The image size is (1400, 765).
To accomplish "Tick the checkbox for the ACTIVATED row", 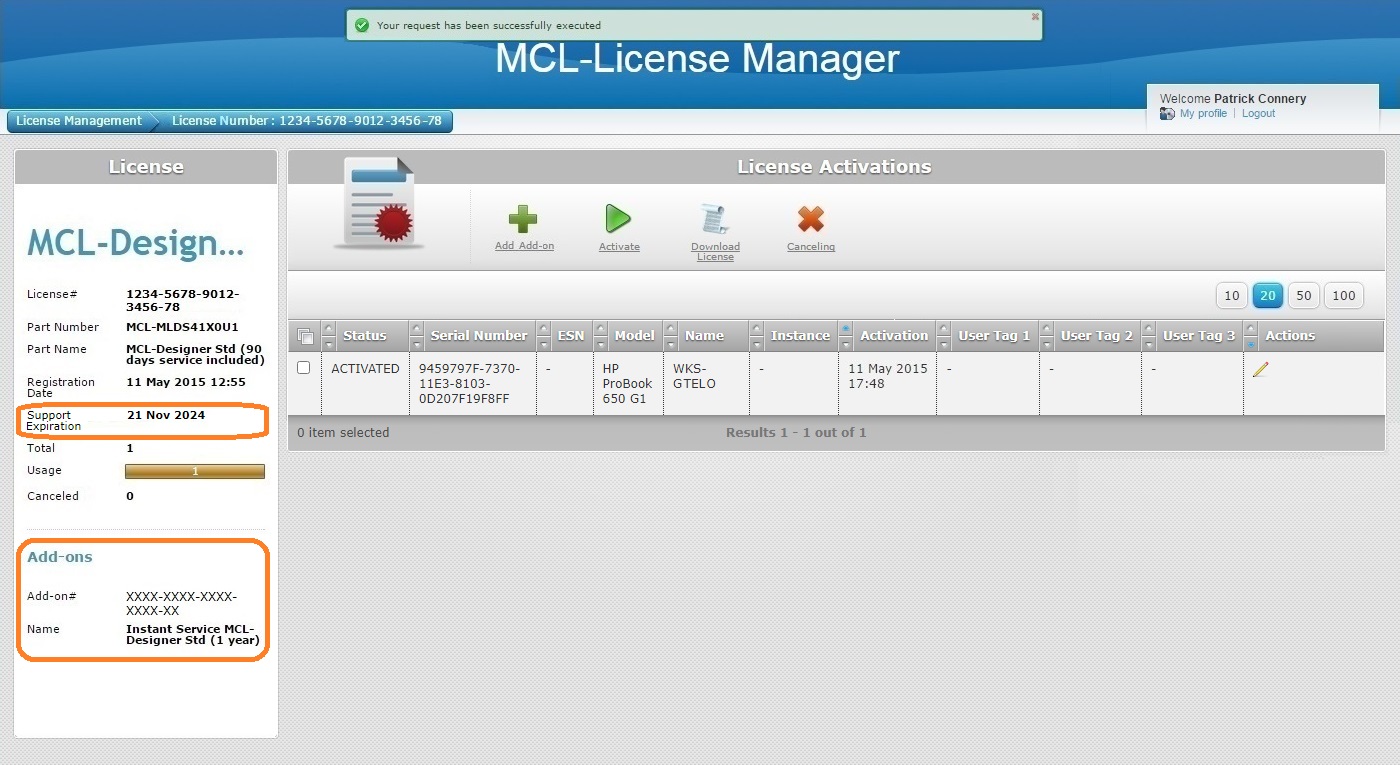I will tap(304, 368).
